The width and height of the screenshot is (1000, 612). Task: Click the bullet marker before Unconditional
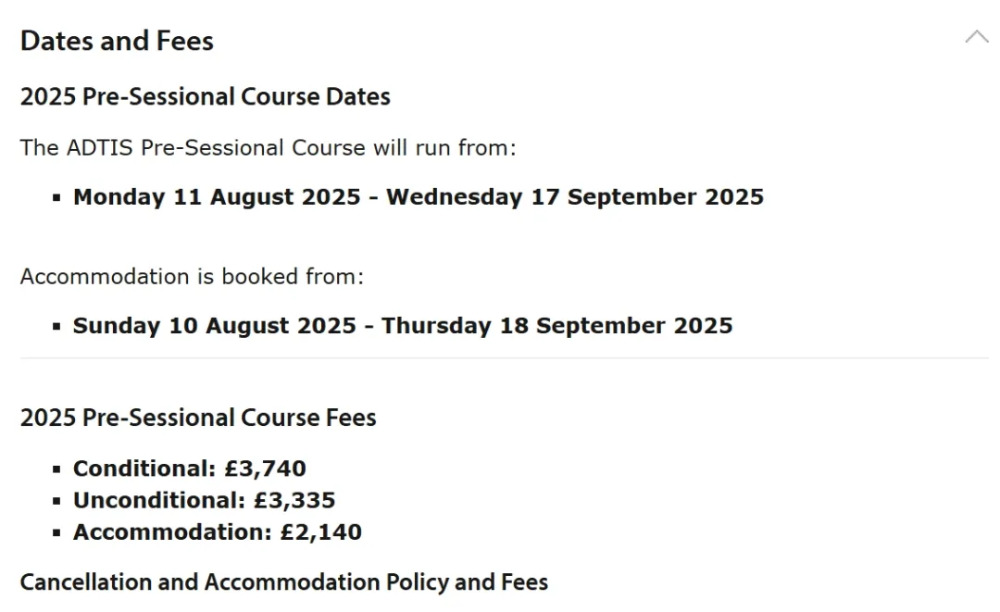point(57,501)
